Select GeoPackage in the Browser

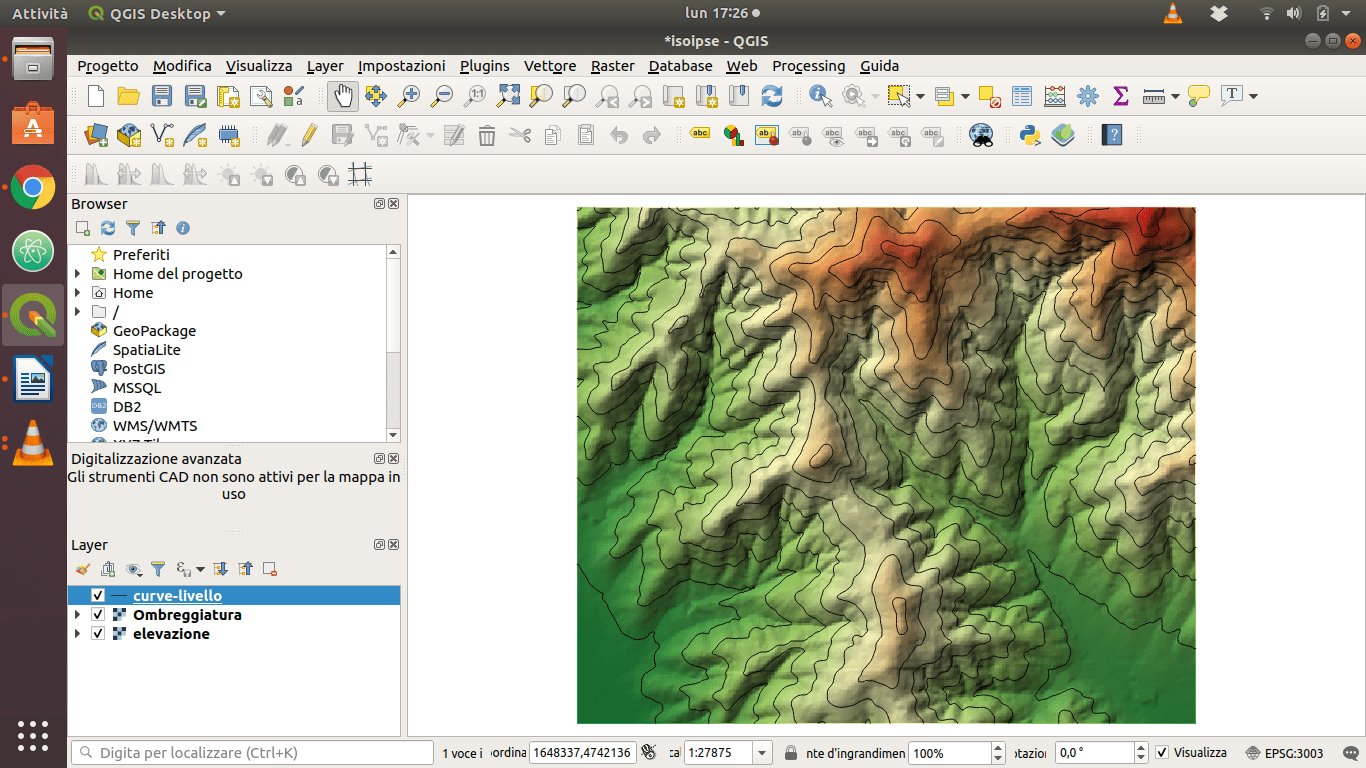coord(154,331)
